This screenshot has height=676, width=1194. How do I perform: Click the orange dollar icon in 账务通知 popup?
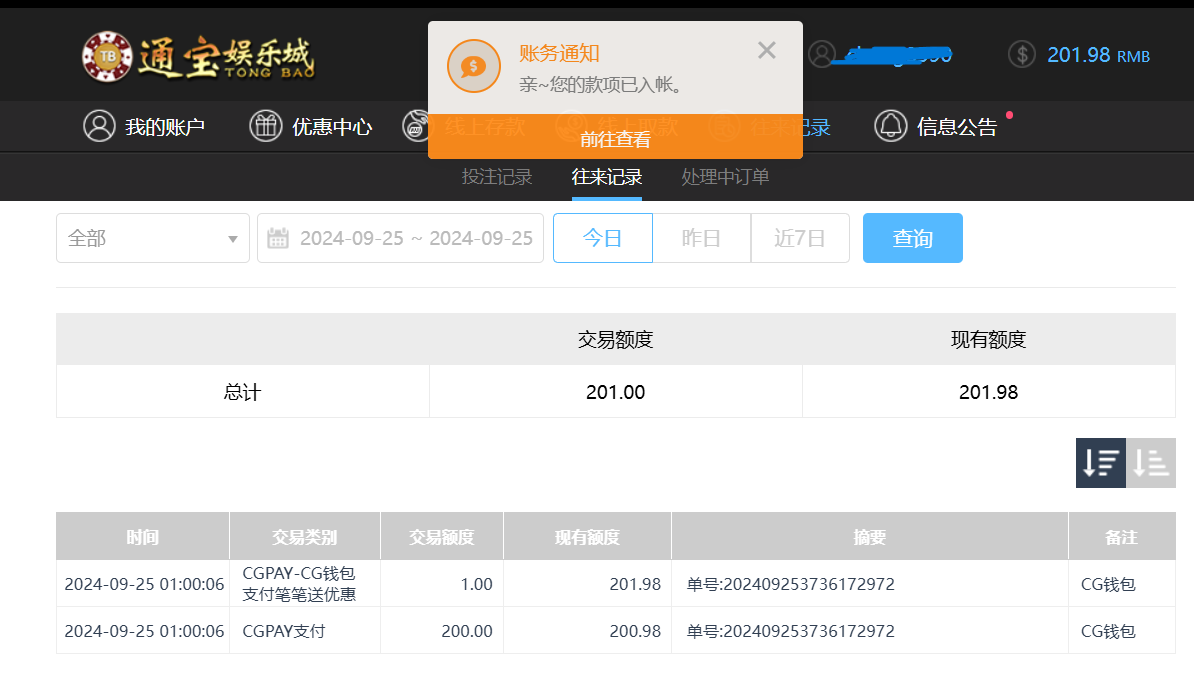click(x=473, y=66)
